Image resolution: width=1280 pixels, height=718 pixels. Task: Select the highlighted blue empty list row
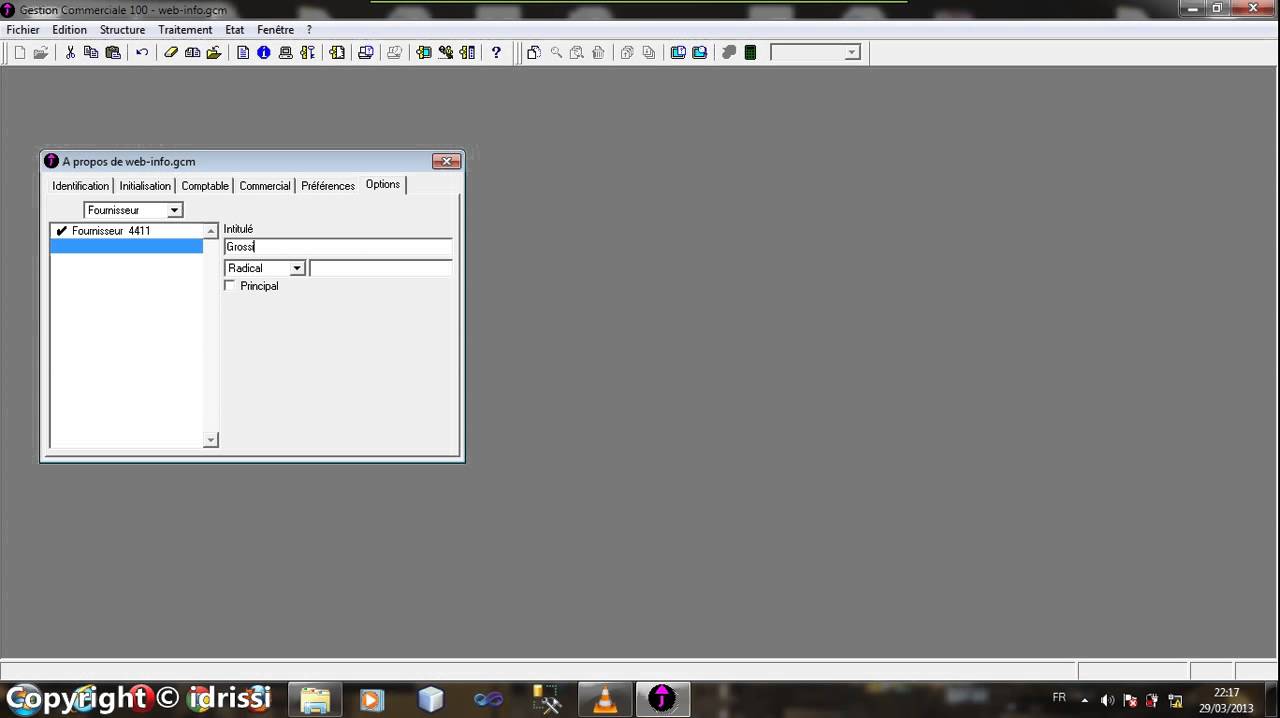coord(127,246)
